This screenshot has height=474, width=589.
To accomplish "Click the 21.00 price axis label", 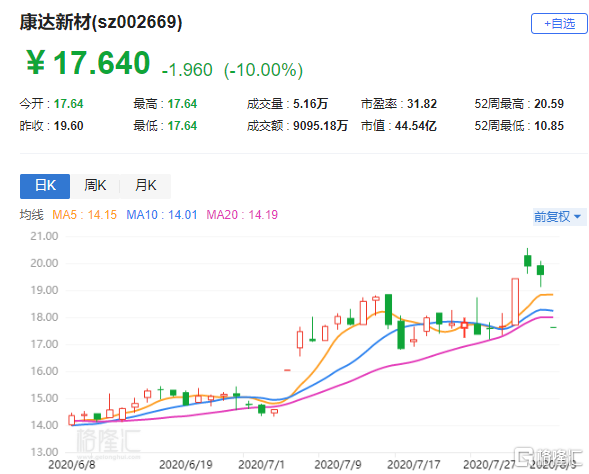I will tap(44, 236).
